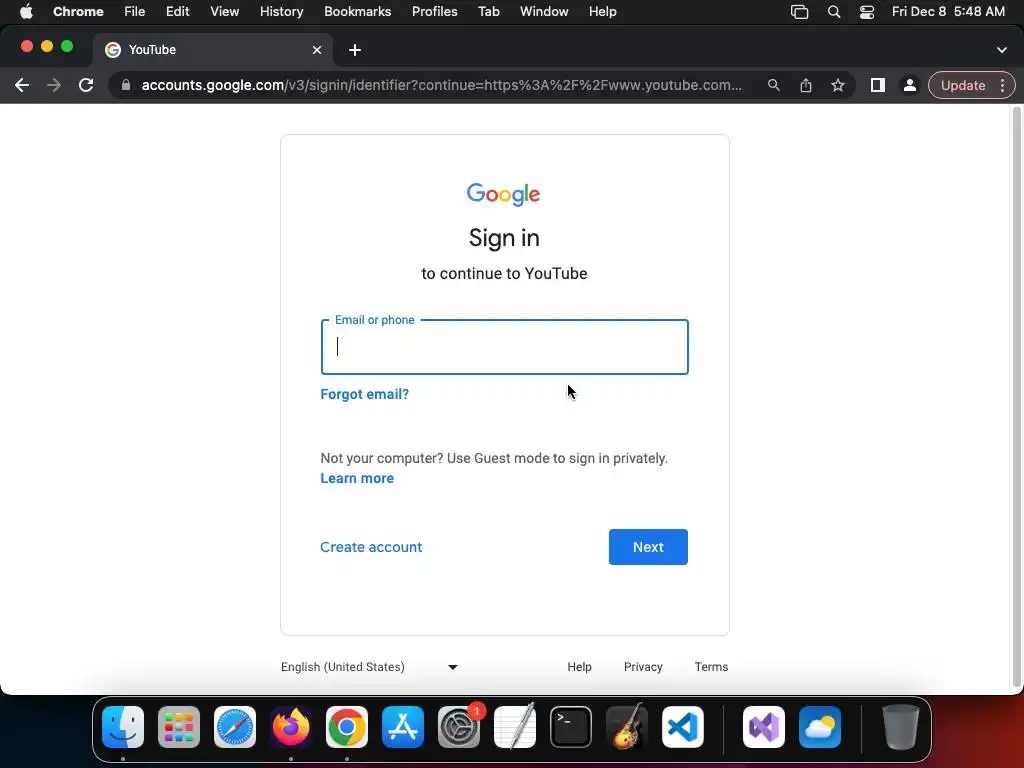The height and width of the screenshot is (768, 1024).
Task: Click the page vertical scrollbar
Action: [x=1016, y=397]
